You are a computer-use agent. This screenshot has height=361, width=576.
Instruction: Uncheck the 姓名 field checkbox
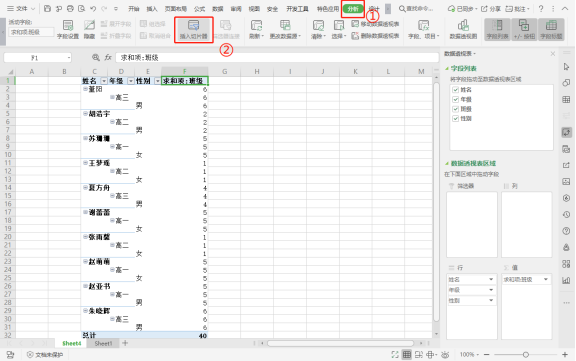pos(456,90)
